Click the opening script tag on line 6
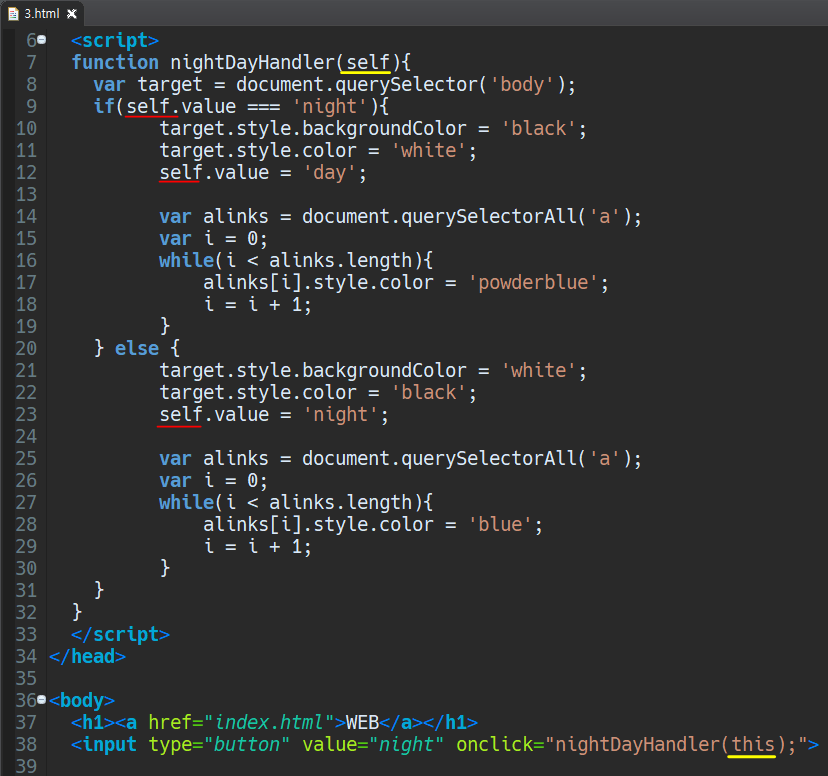The height and width of the screenshot is (776, 828). coord(115,40)
